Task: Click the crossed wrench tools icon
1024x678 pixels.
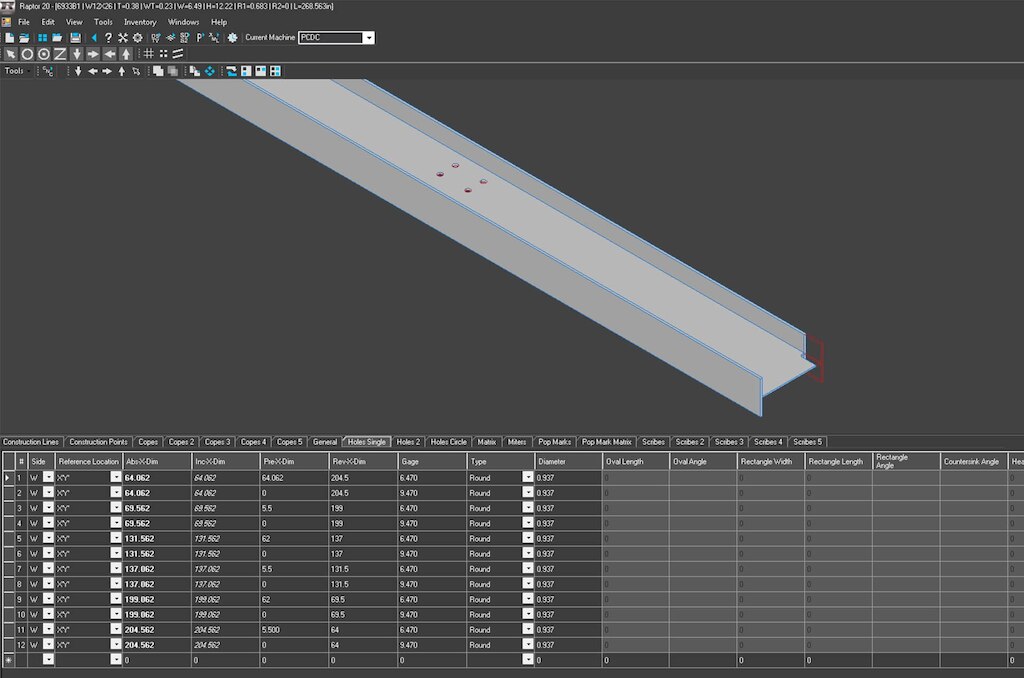Action: coord(123,38)
